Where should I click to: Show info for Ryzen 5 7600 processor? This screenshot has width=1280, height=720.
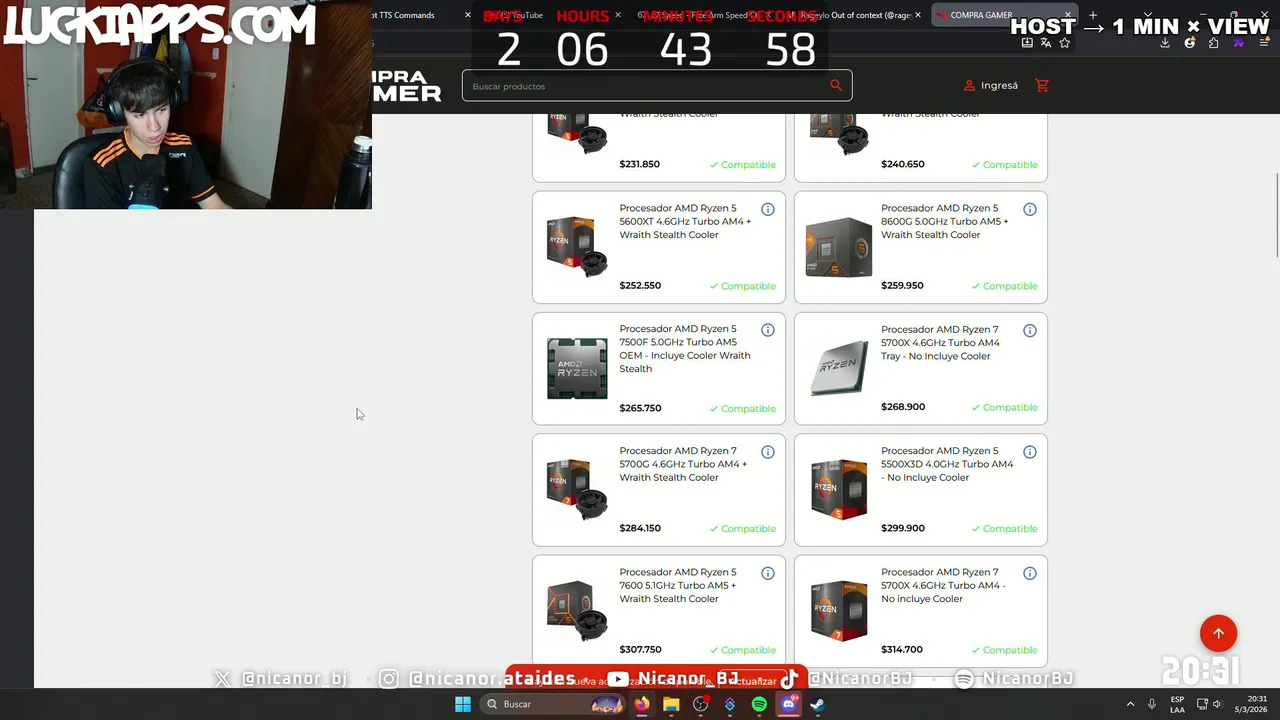768,573
